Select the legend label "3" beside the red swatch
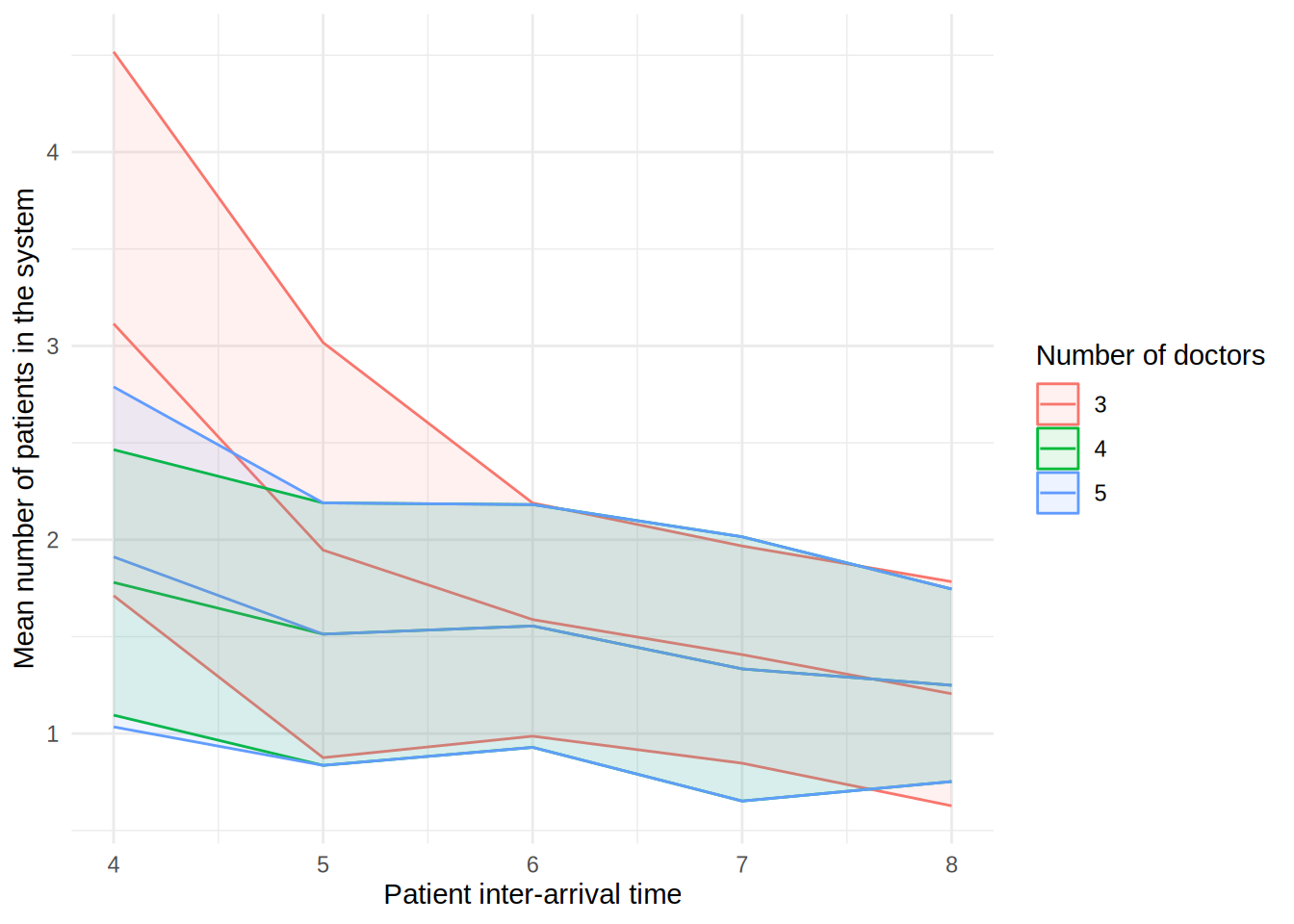1294x924 pixels. pos(1100,405)
